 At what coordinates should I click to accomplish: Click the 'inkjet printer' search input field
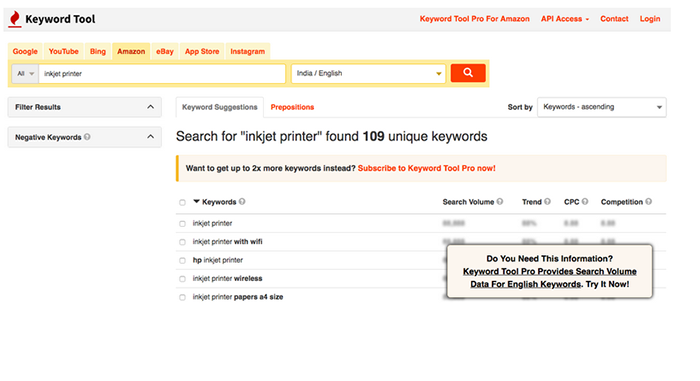pos(162,74)
